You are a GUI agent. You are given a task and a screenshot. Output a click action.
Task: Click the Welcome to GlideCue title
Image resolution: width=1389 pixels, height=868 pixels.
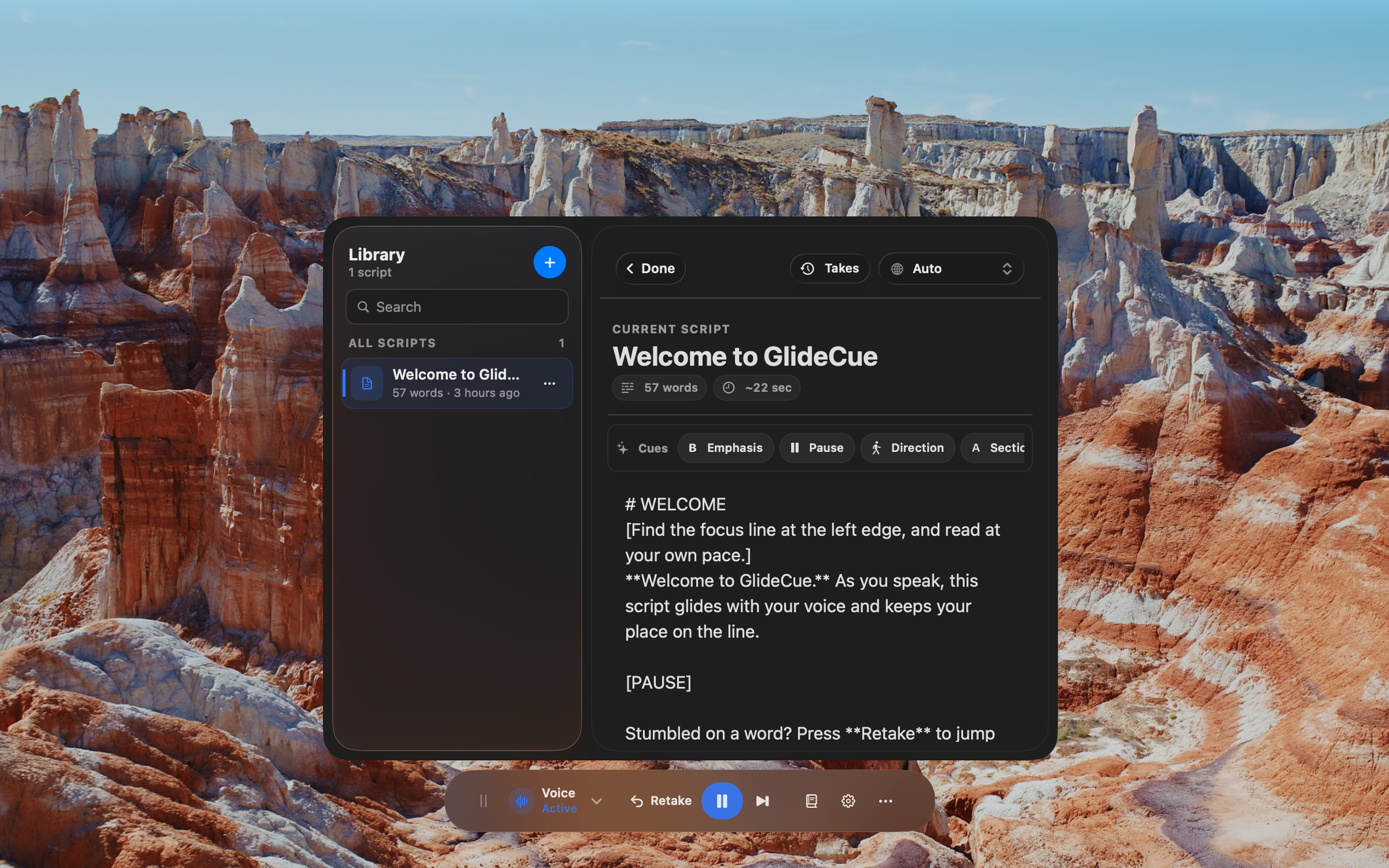pyautogui.click(x=745, y=356)
